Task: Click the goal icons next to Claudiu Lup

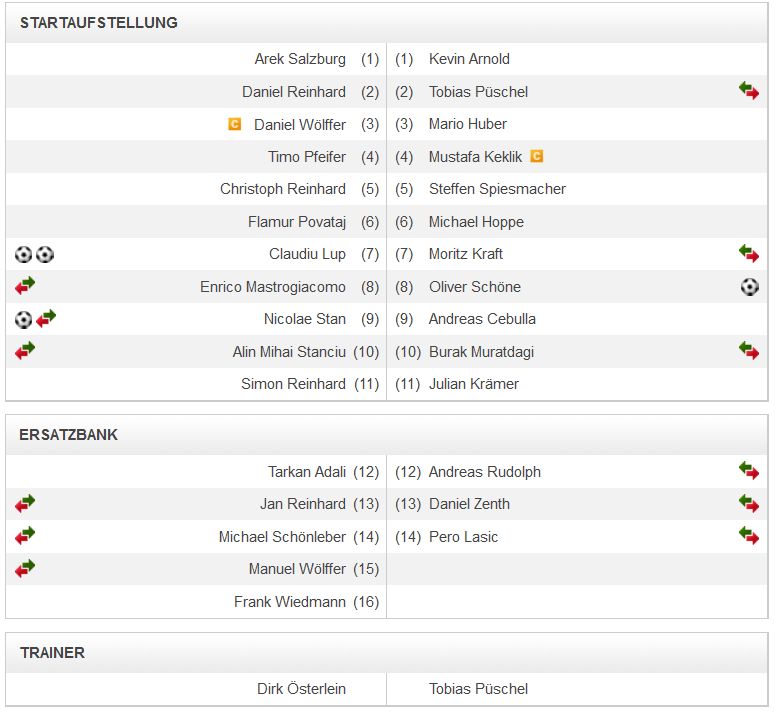Action: (34, 255)
